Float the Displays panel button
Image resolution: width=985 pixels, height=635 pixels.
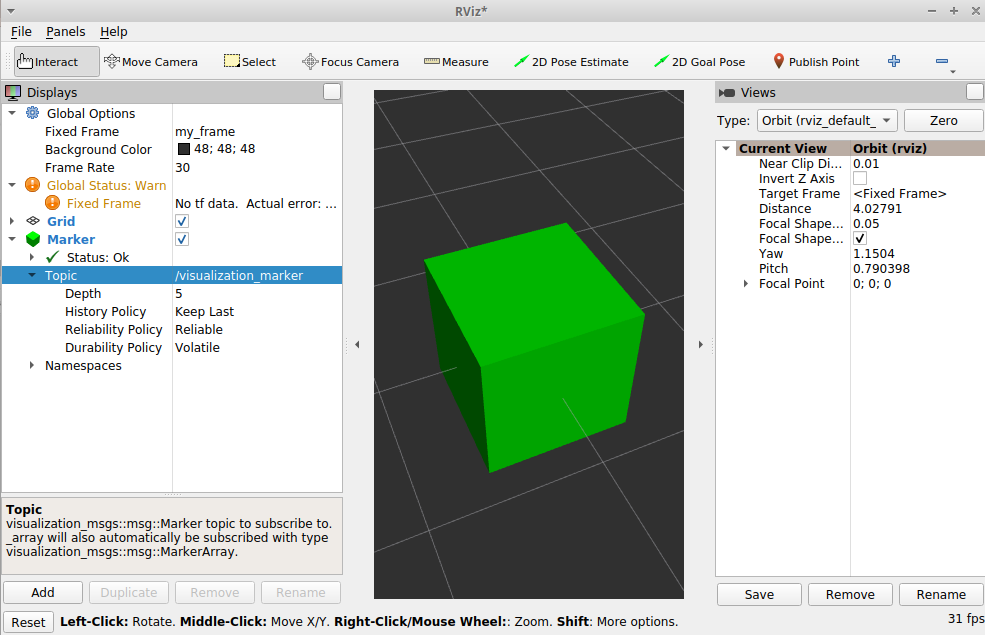332,92
